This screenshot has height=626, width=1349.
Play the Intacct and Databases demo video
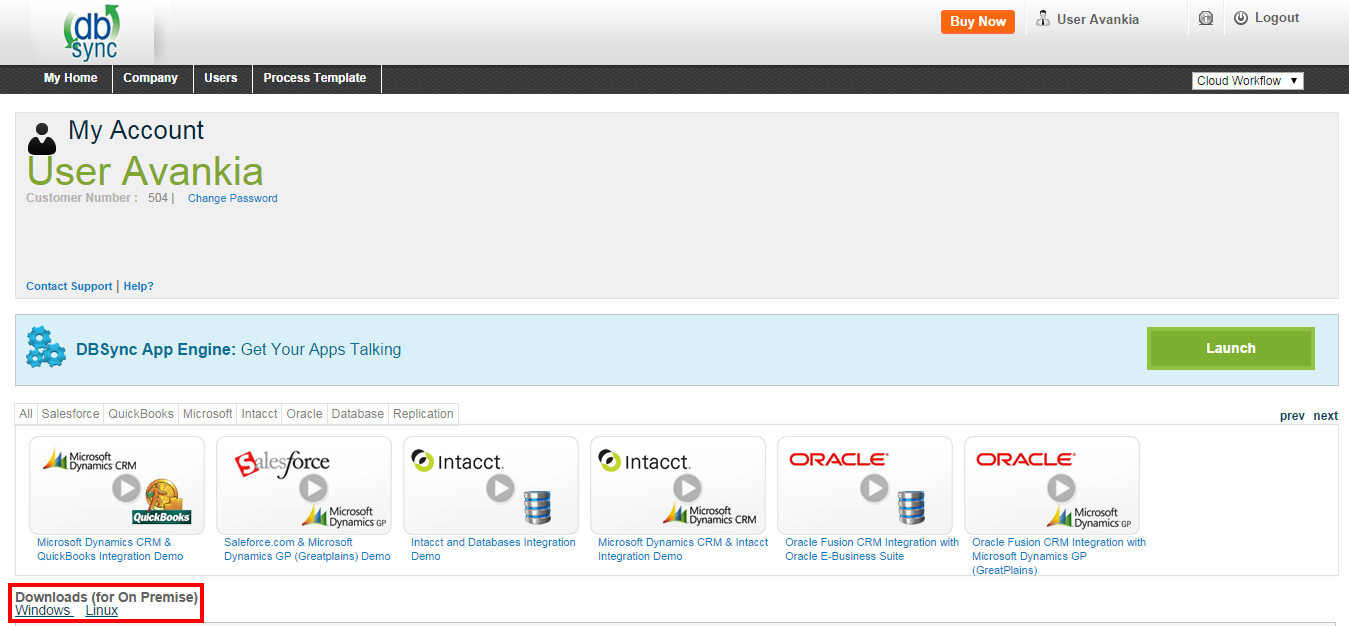coord(500,487)
